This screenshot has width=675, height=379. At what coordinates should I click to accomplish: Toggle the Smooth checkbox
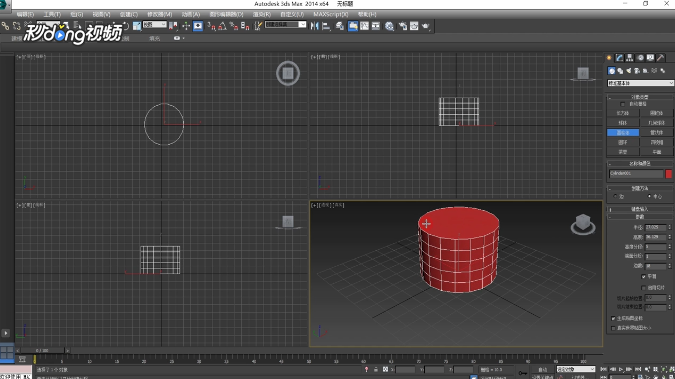[644, 276]
